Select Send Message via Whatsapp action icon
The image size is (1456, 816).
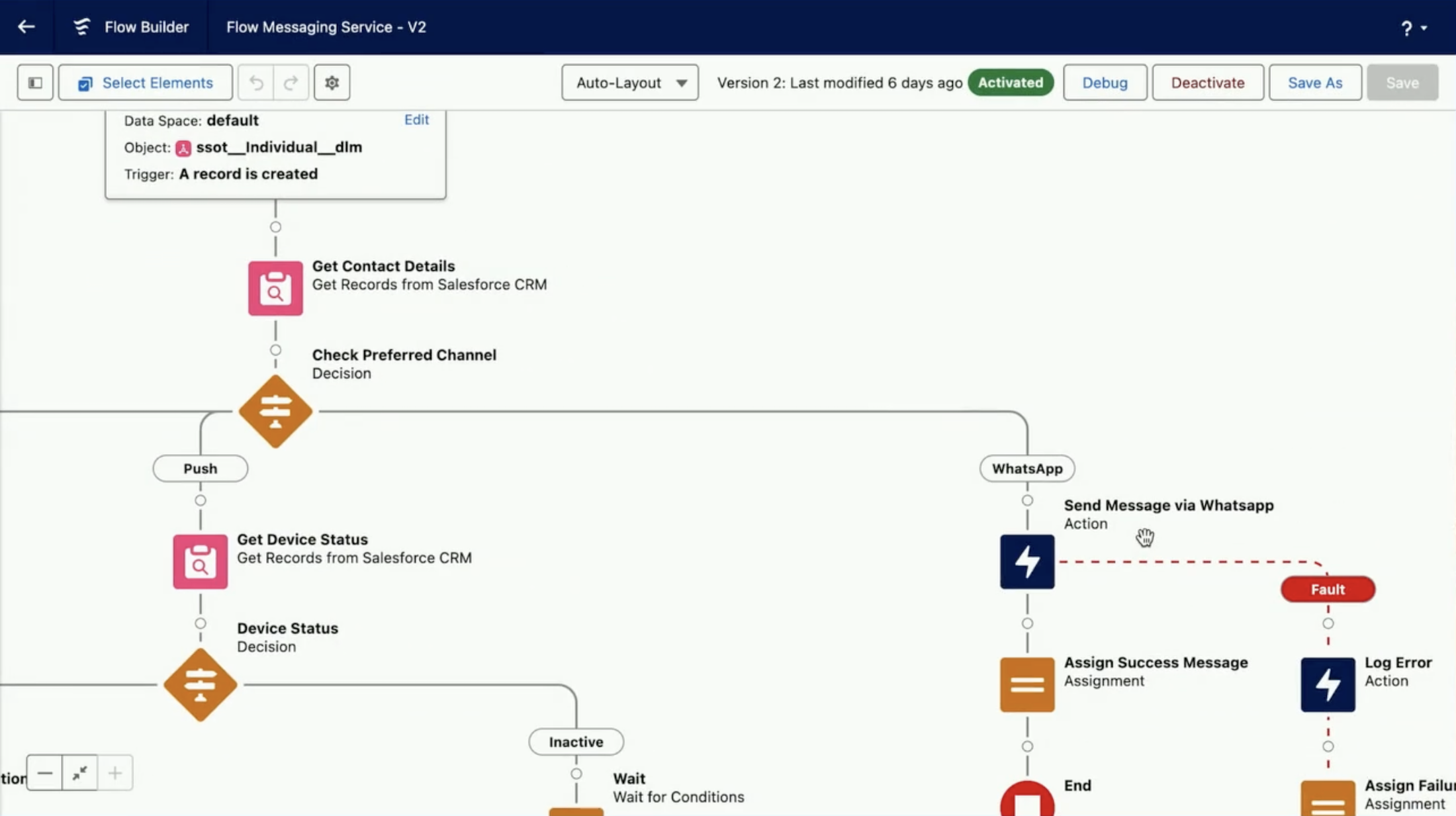pyautogui.click(x=1027, y=561)
